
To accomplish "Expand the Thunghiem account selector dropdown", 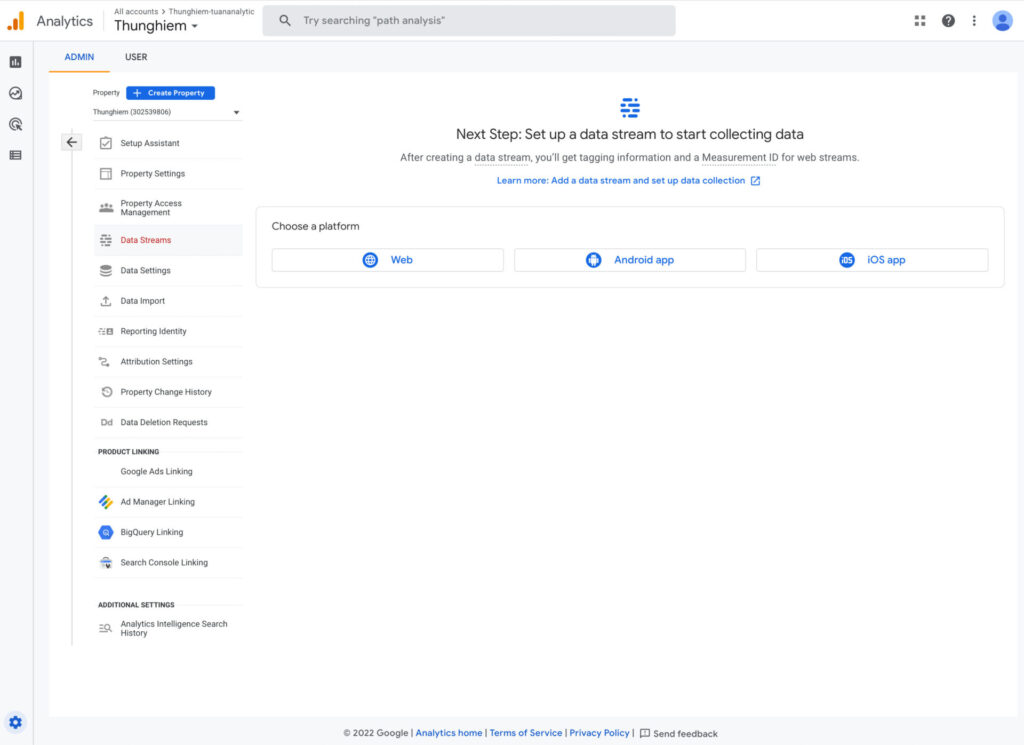I will [156, 26].
